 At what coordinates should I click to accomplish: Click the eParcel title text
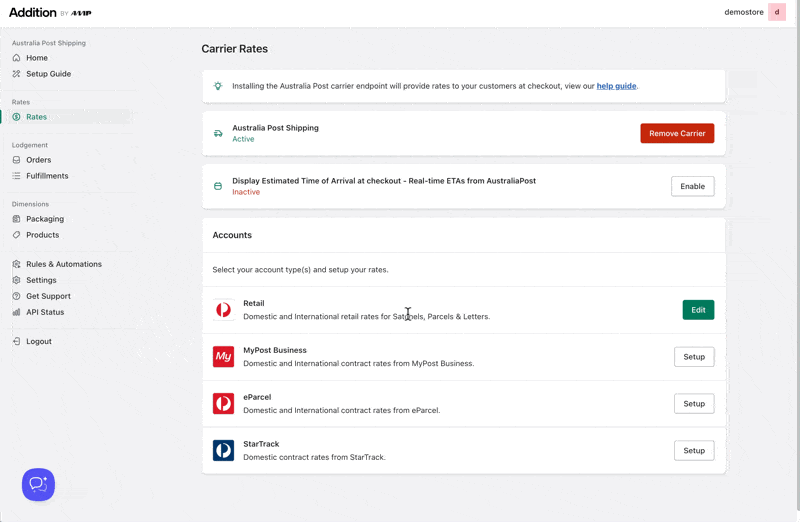click(x=257, y=397)
